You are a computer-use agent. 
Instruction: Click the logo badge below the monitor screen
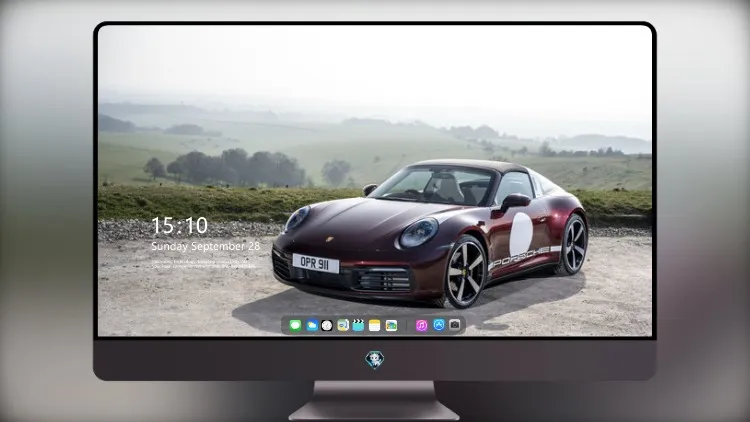point(375,360)
